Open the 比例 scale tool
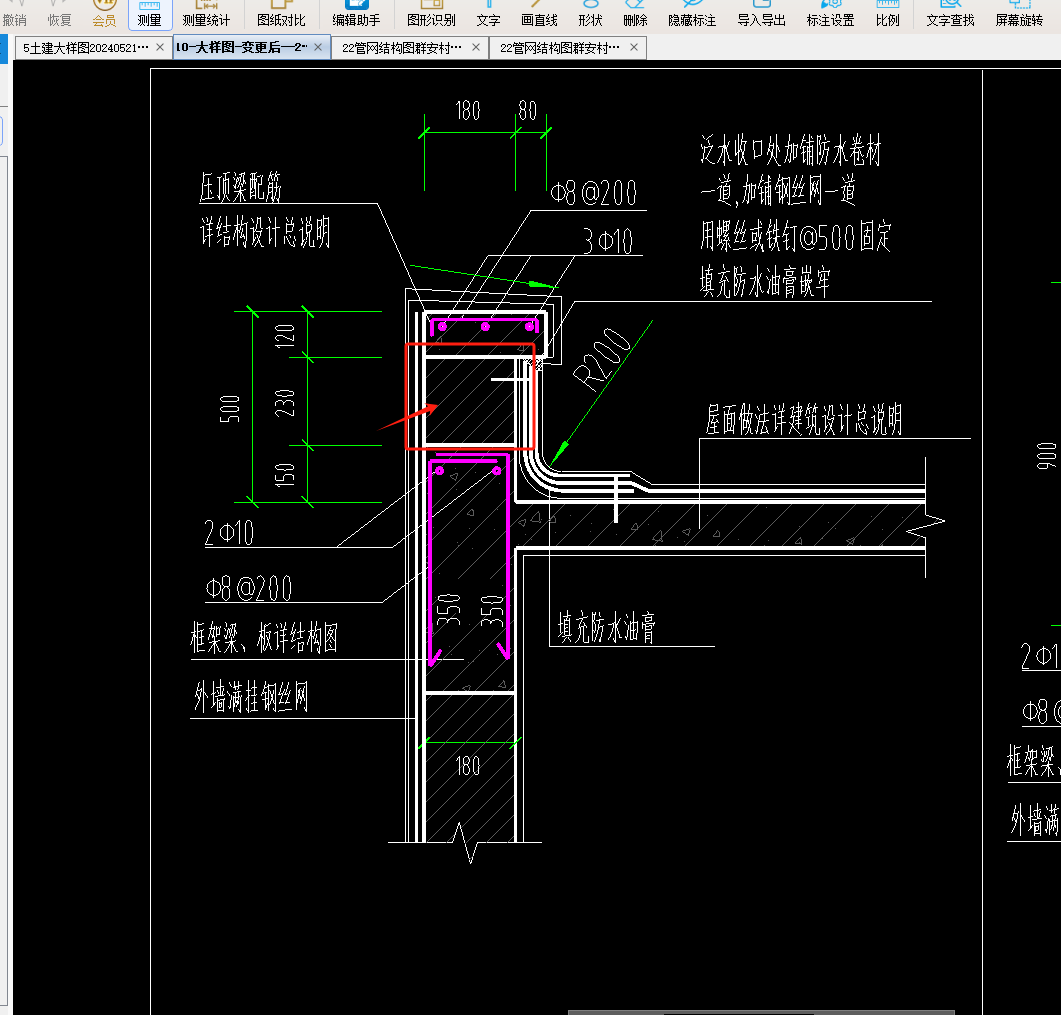1061x1015 pixels. [888, 14]
